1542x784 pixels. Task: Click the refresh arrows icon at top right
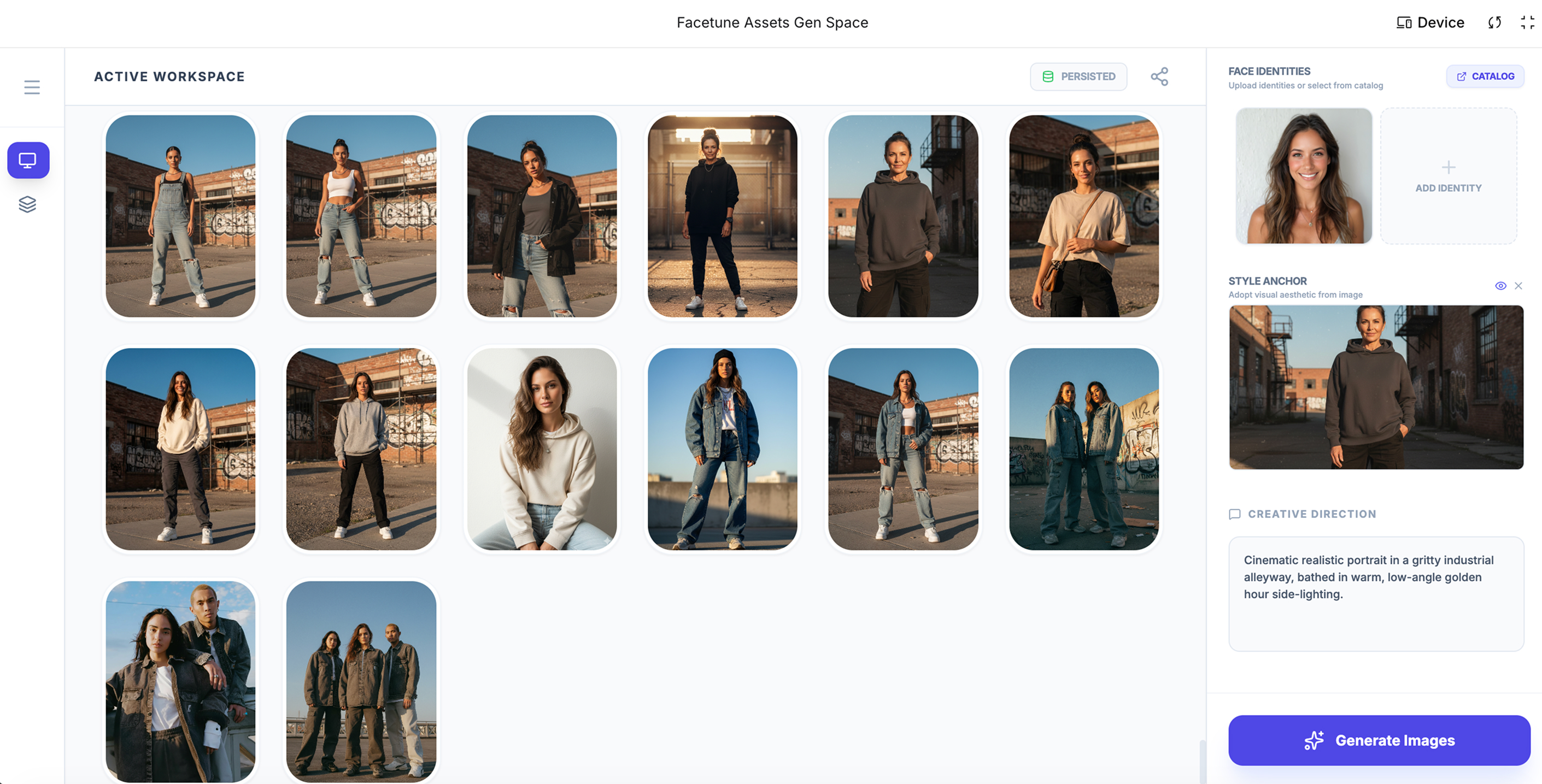[1494, 23]
